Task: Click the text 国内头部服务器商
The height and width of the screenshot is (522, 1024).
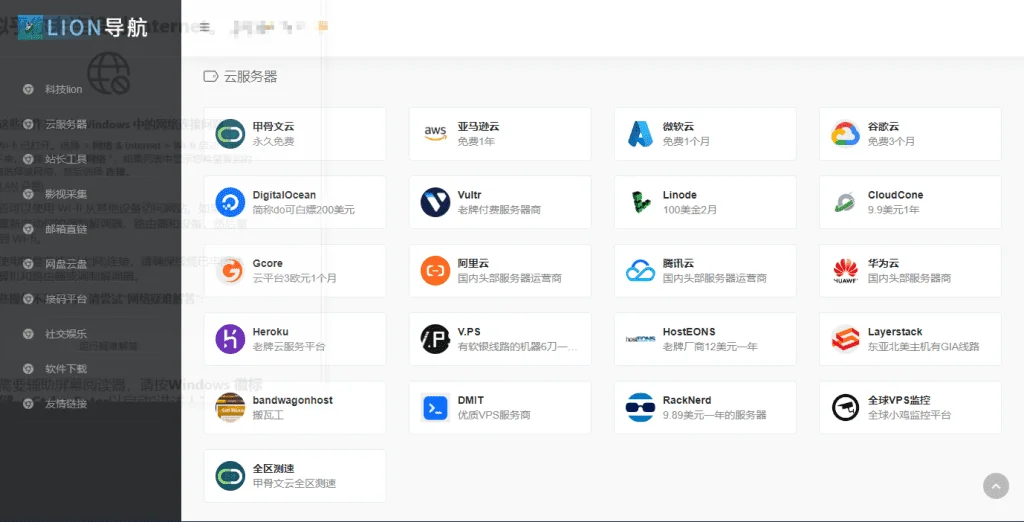Action: (x=909, y=278)
